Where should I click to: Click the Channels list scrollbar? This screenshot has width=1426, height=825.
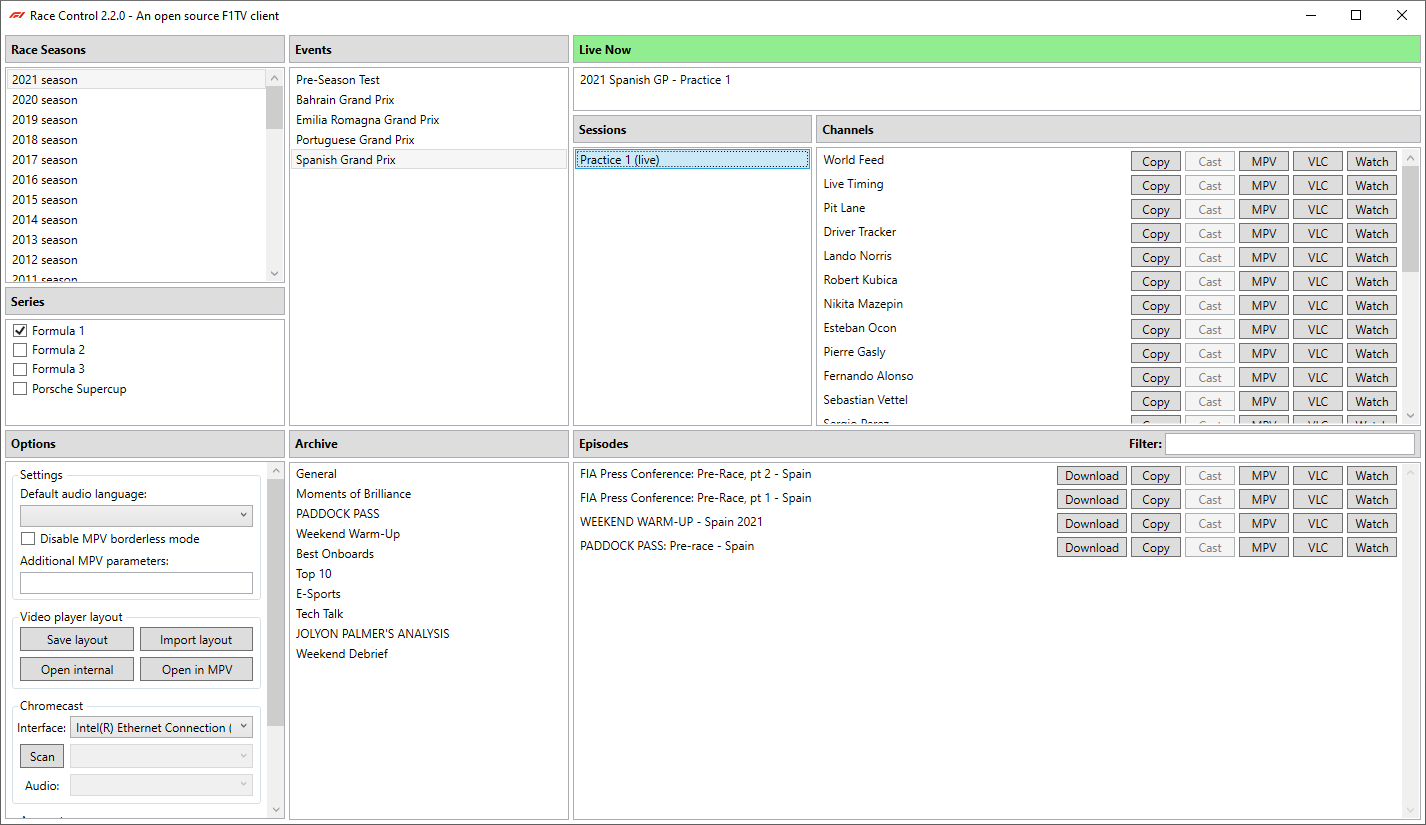tap(1411, 219)
